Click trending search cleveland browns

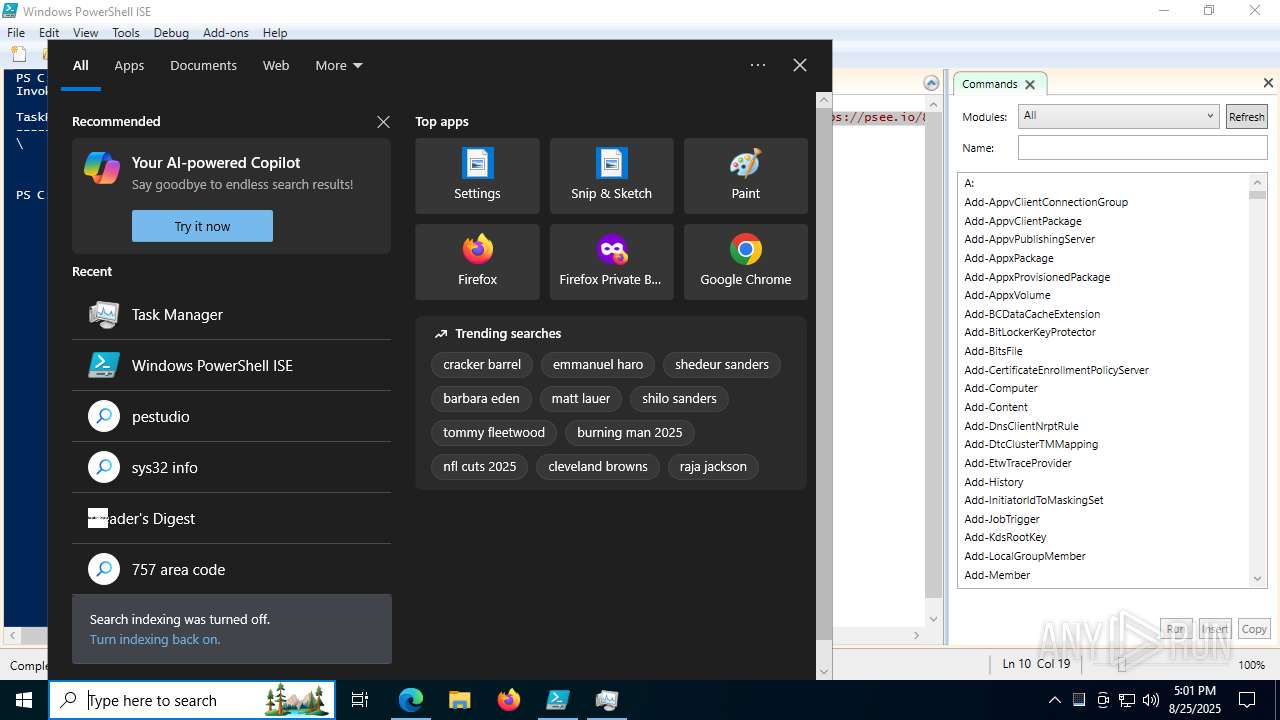(x=598, y=466)
